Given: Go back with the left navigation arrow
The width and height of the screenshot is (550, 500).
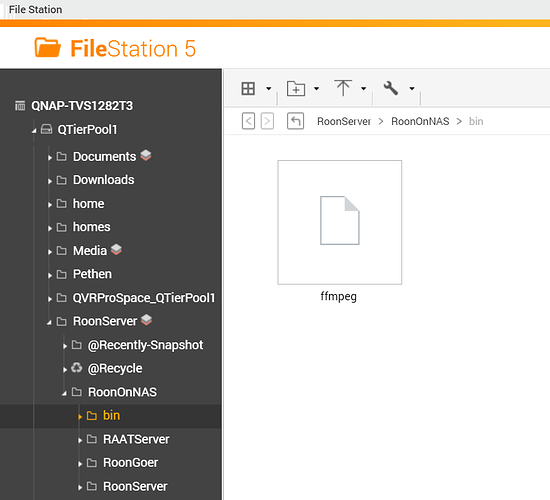Looking at the screenshot, I should pos(248,121).
